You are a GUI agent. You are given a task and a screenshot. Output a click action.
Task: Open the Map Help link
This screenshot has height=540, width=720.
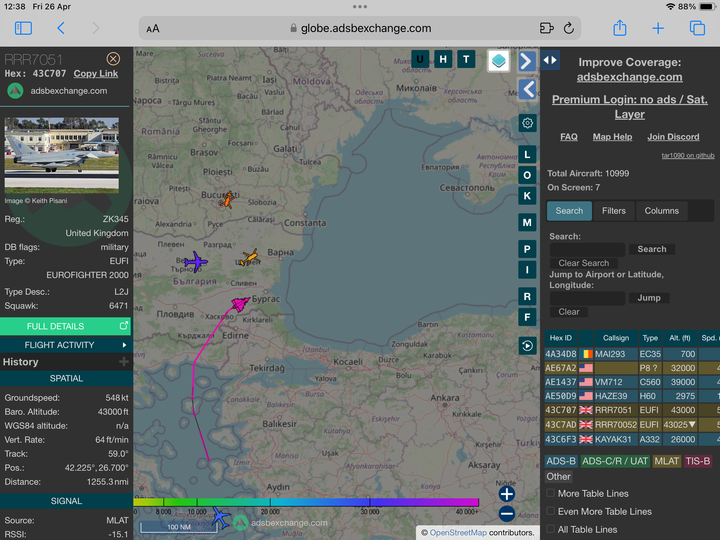pyautogui.click(x=612, y=137)
